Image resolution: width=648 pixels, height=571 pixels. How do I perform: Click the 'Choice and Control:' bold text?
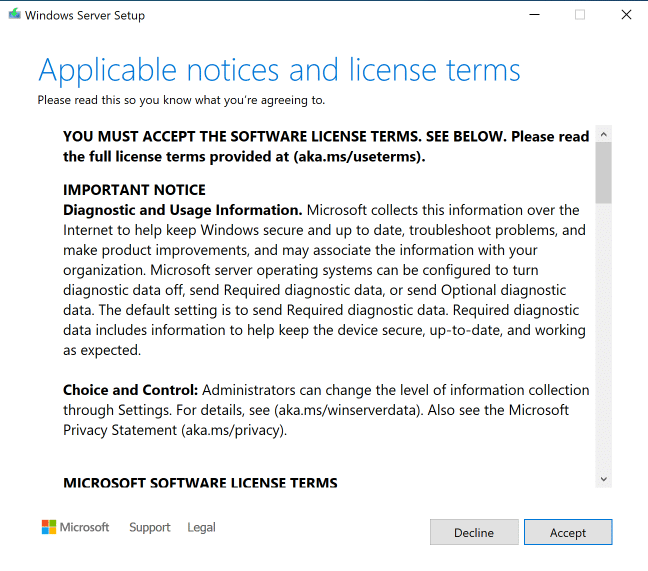coord(131,390)
